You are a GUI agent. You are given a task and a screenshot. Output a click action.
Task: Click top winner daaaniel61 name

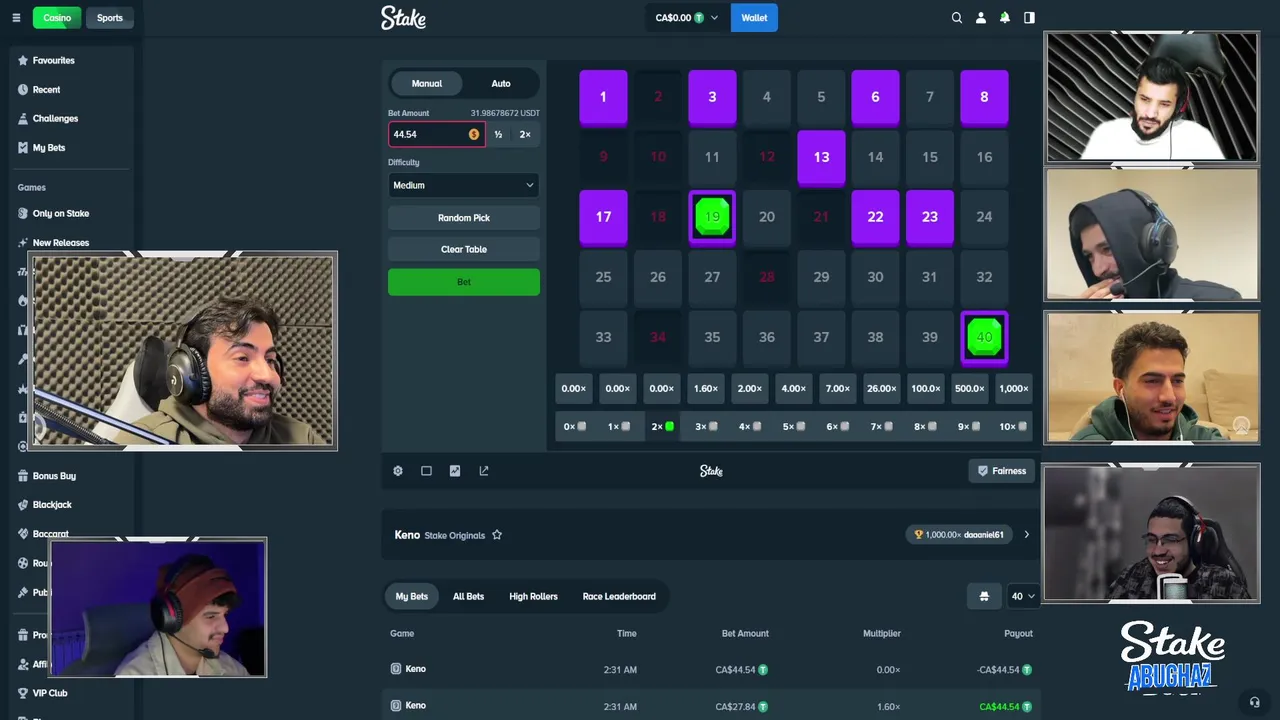coord(984,535)
